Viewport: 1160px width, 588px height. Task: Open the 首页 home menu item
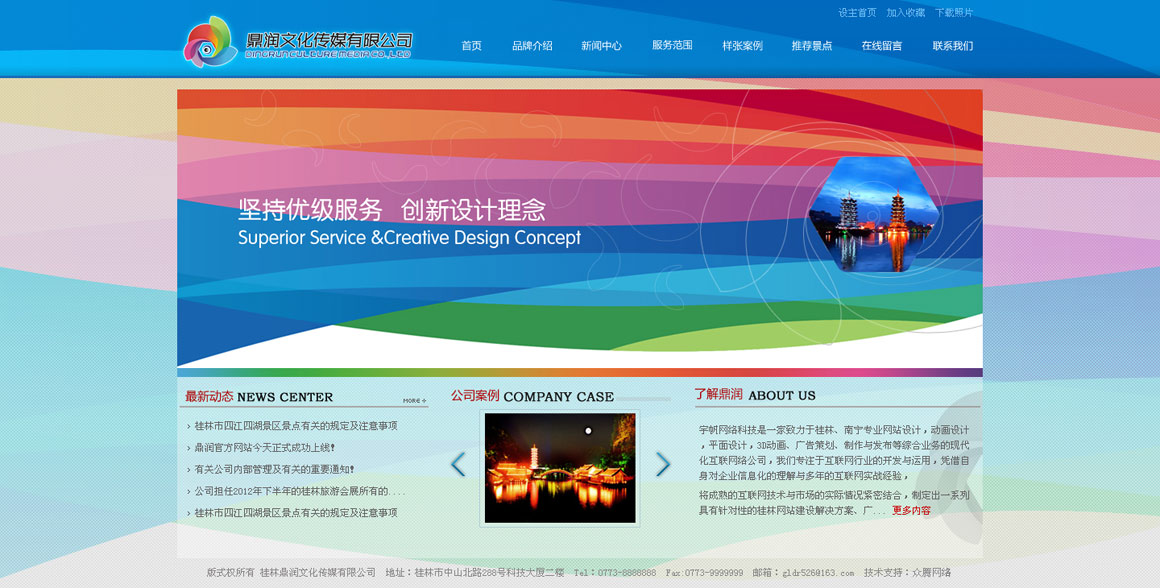click(471, 46)
